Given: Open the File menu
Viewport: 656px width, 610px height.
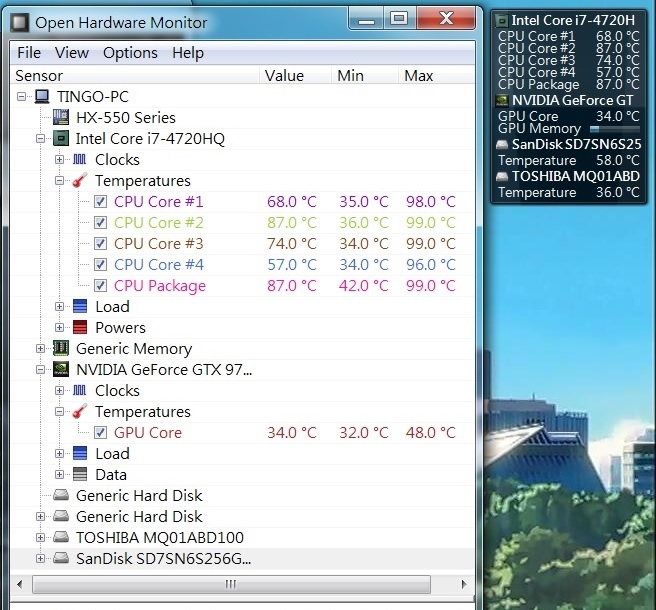Looking at the screenshot, I should point(29,53).
